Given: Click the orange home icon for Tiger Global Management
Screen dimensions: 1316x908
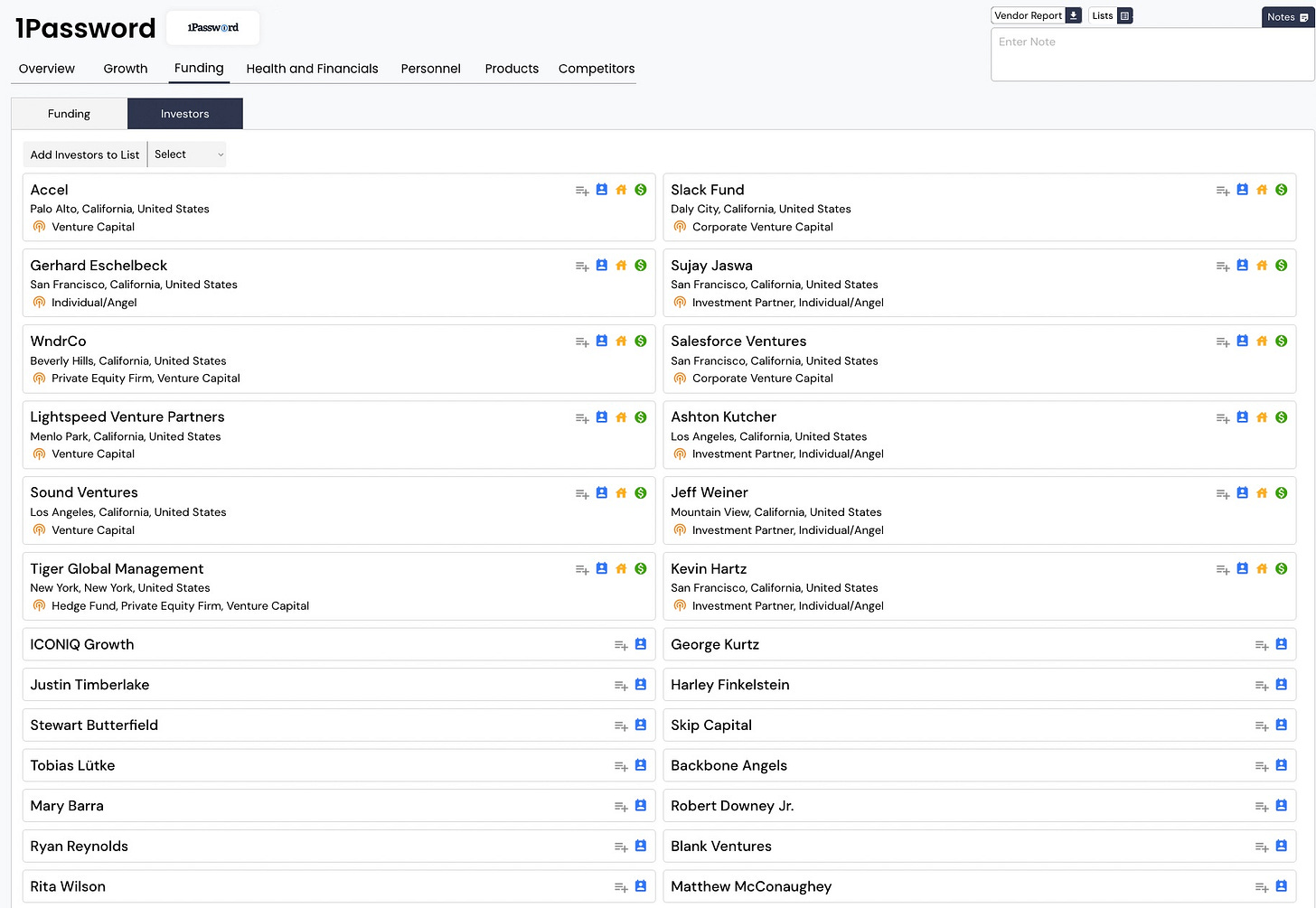Looking at the screenshot, I should tap(621, 569).
